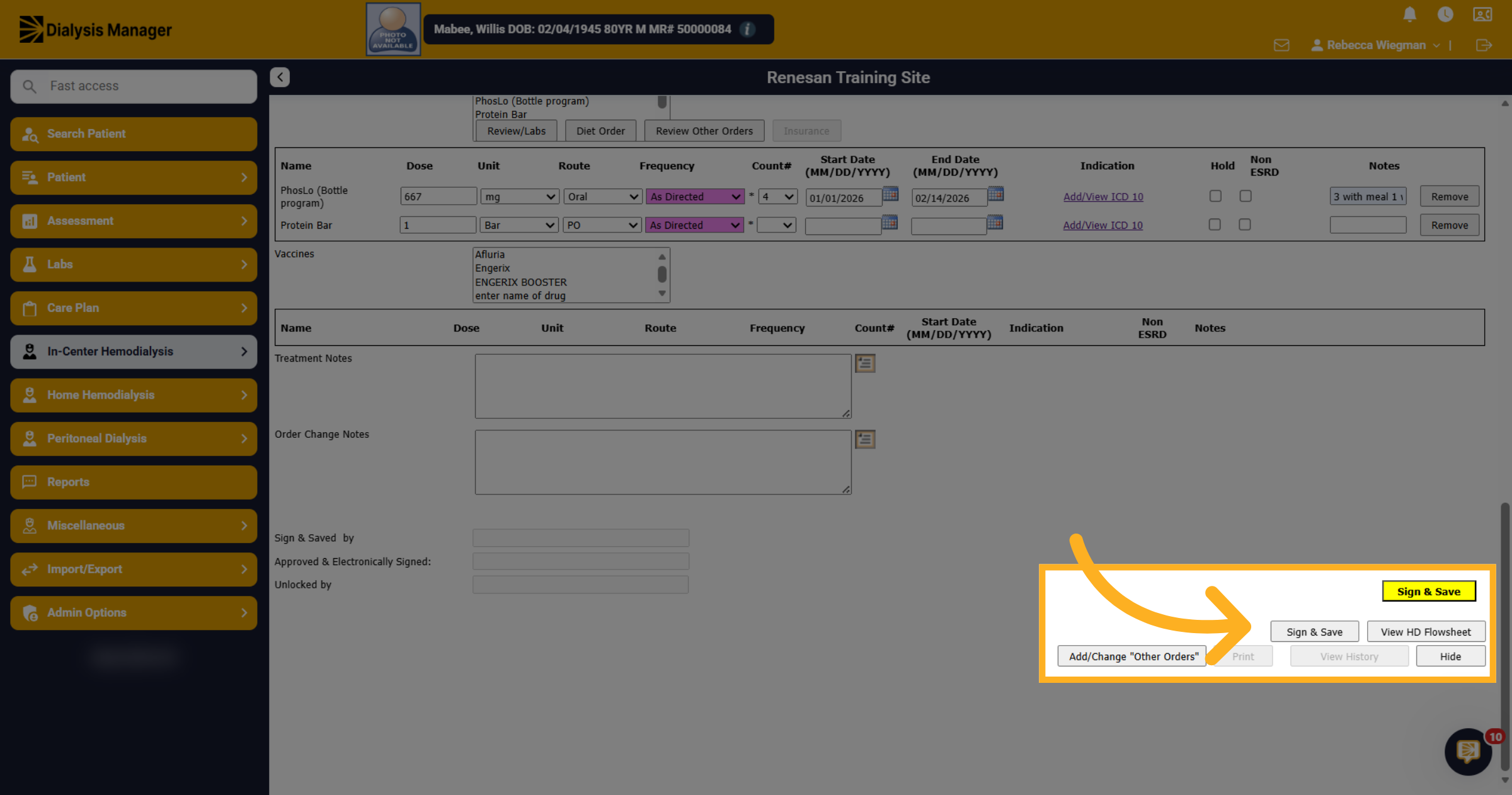This screenshot has height=795, width=1512.
Task: Toggle Hold checkbox for PhosLo
Action: tap(1215, 196)
